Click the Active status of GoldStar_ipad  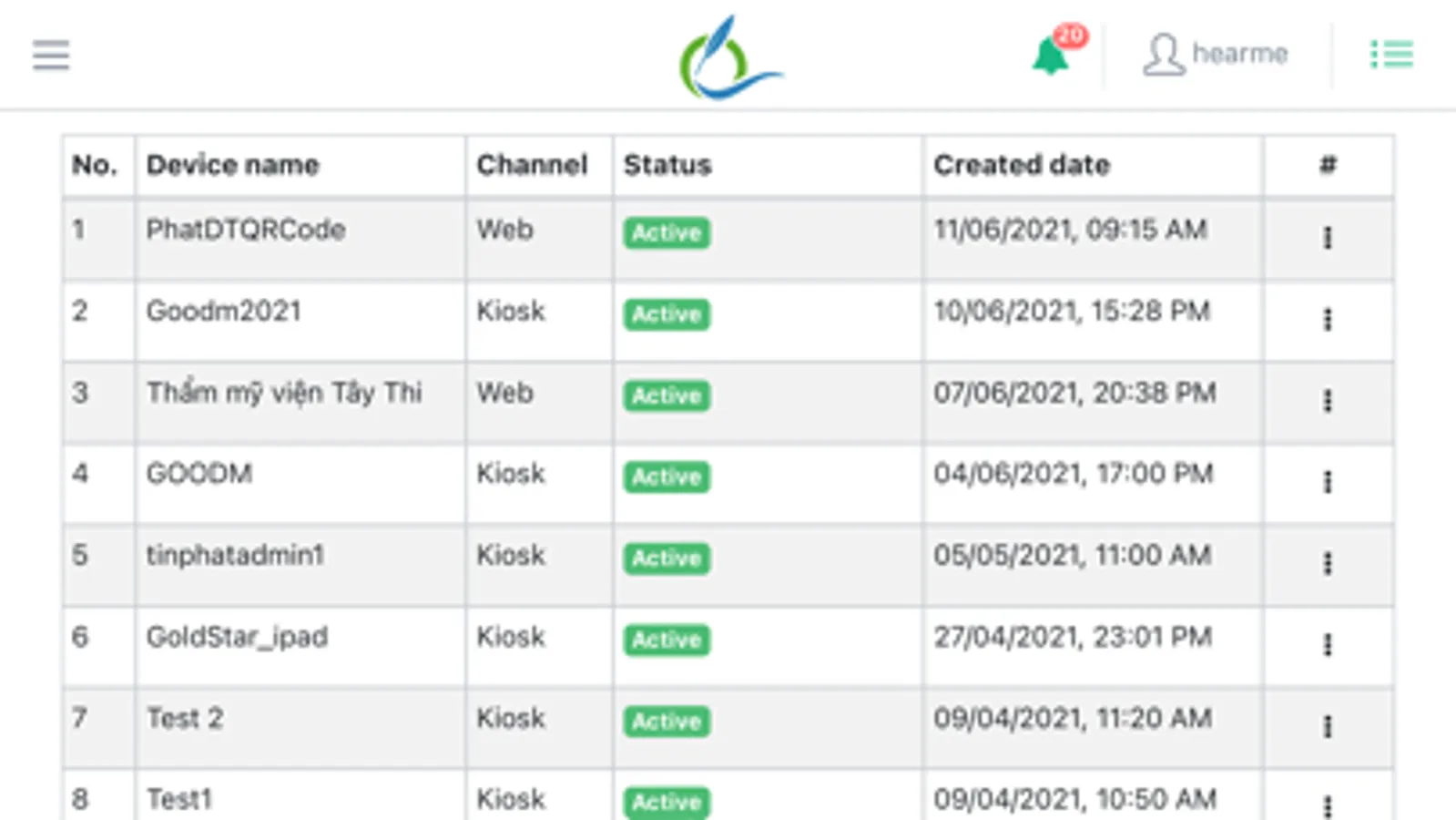tap(667, 640)
